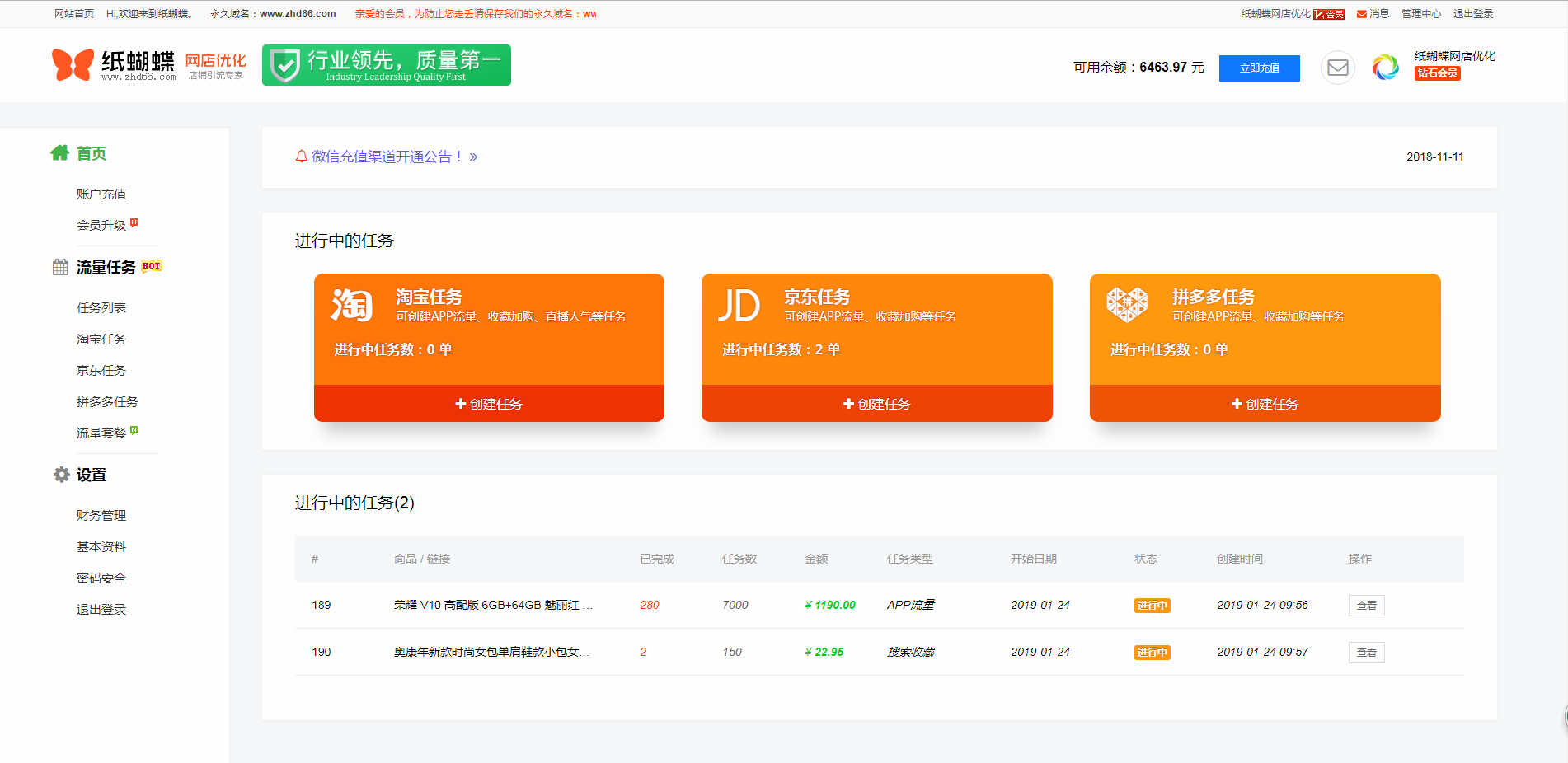The image size is (1568, 763).
Task: Click the 搜索收藏 task type cell
Action: click(911, 652)
